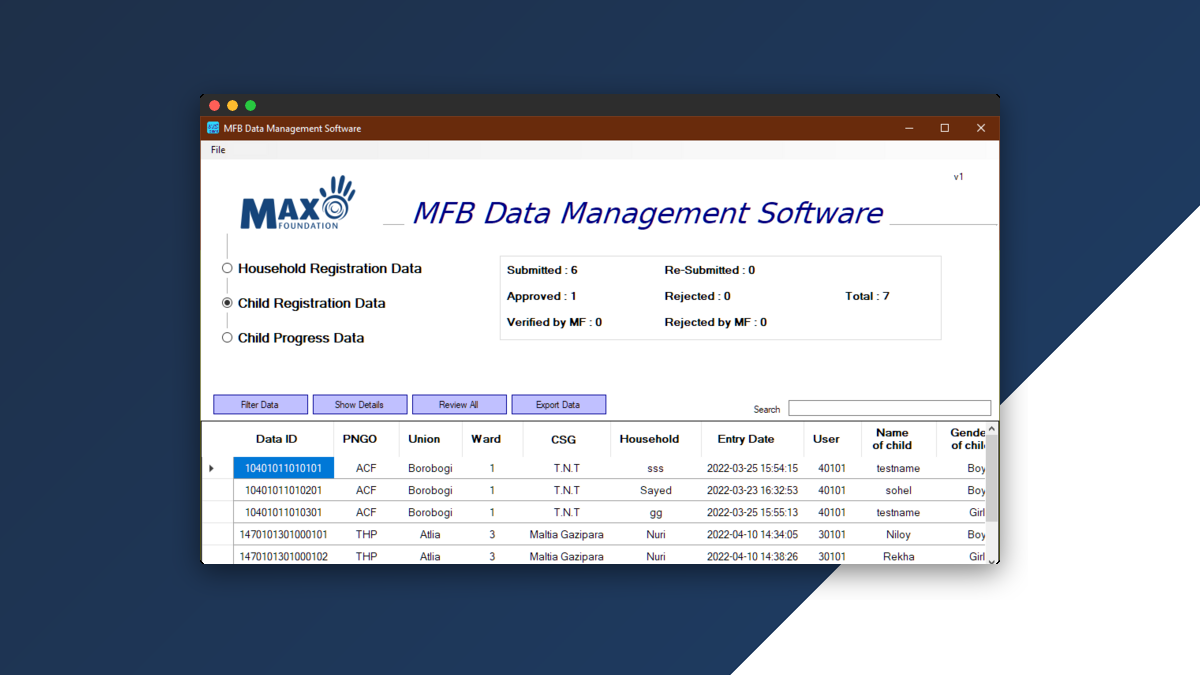Click inside the Search input field
Screen dimensions: 1200x675
coord(888,407)
